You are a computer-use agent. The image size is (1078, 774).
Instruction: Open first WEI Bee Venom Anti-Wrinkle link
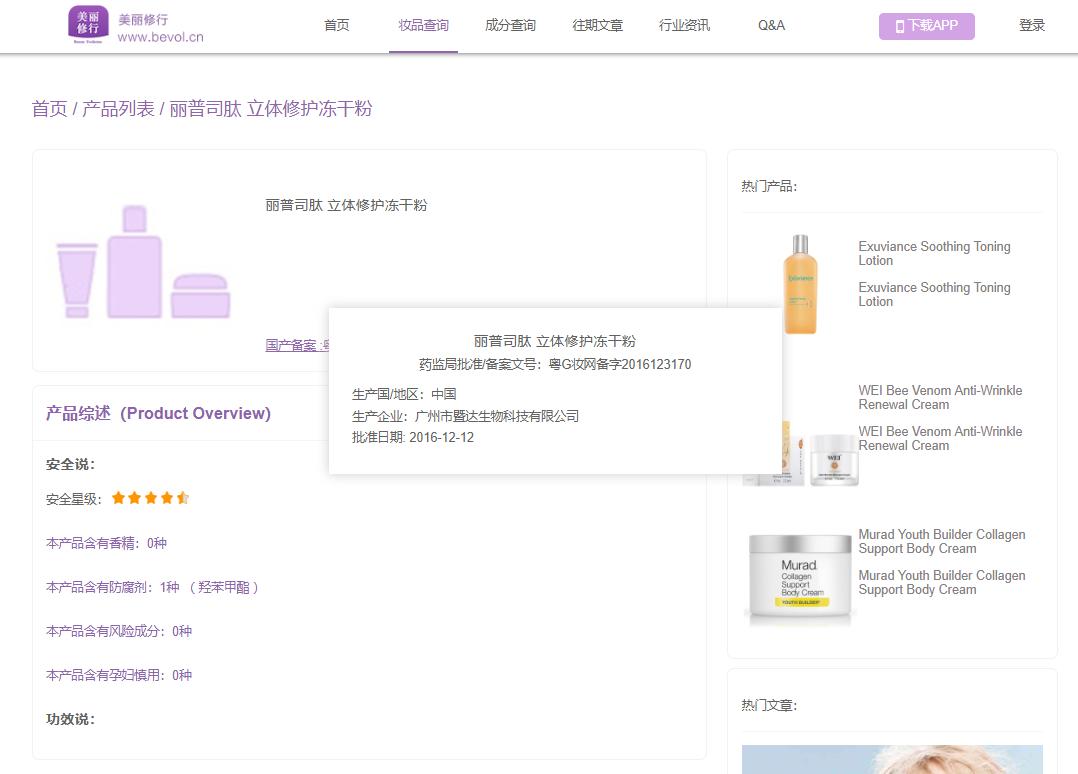(x=940, y=397)
